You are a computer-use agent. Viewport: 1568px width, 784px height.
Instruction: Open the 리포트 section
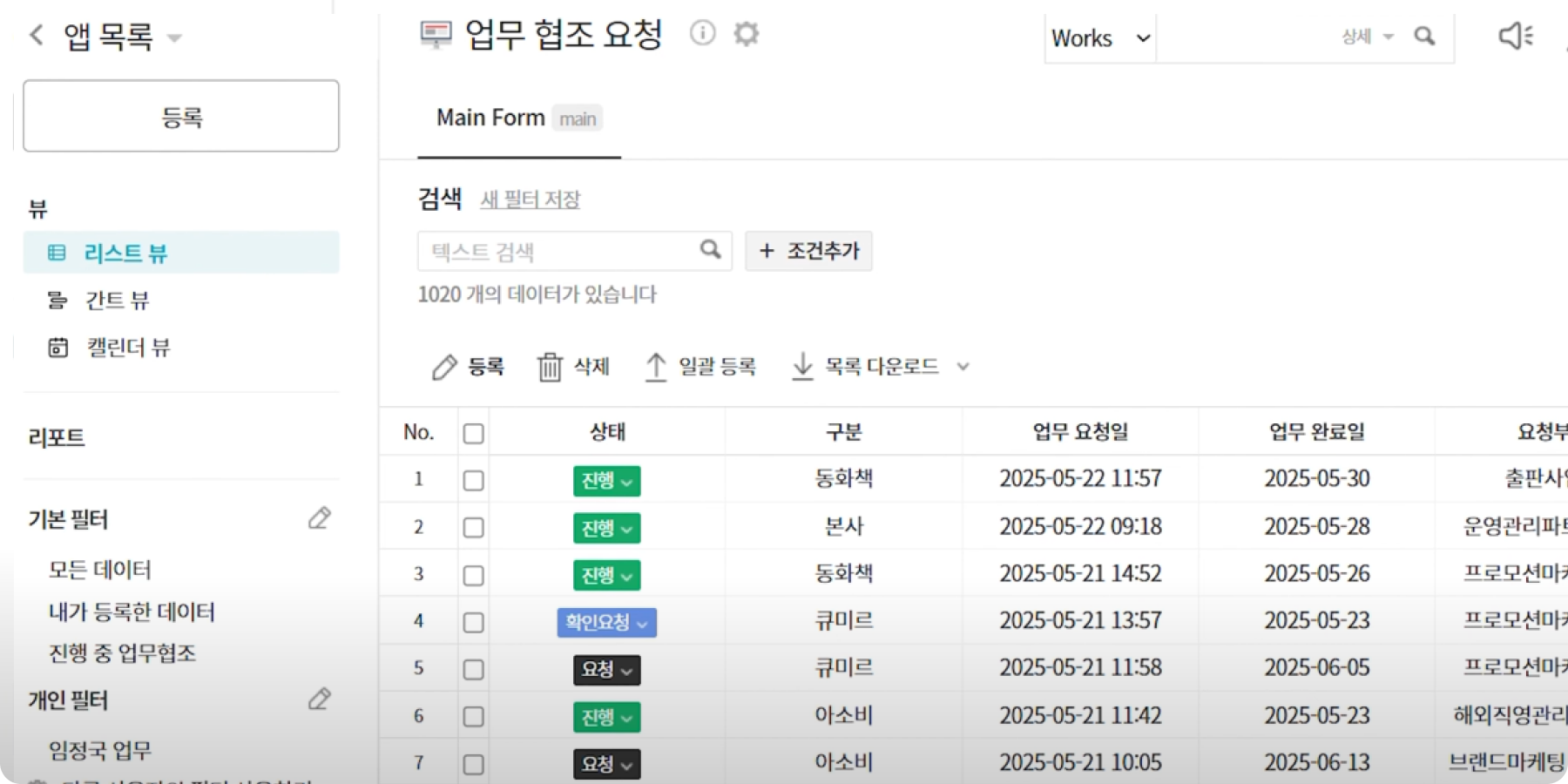[x=57, y=437]
